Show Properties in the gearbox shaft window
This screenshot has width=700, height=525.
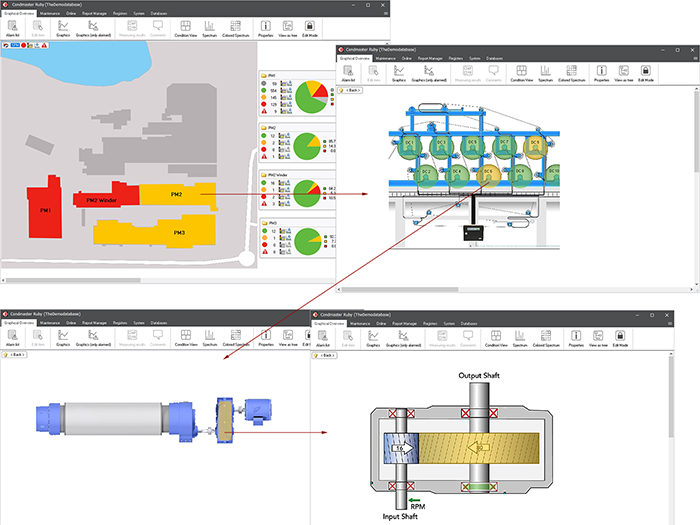(x=576, y=338)
